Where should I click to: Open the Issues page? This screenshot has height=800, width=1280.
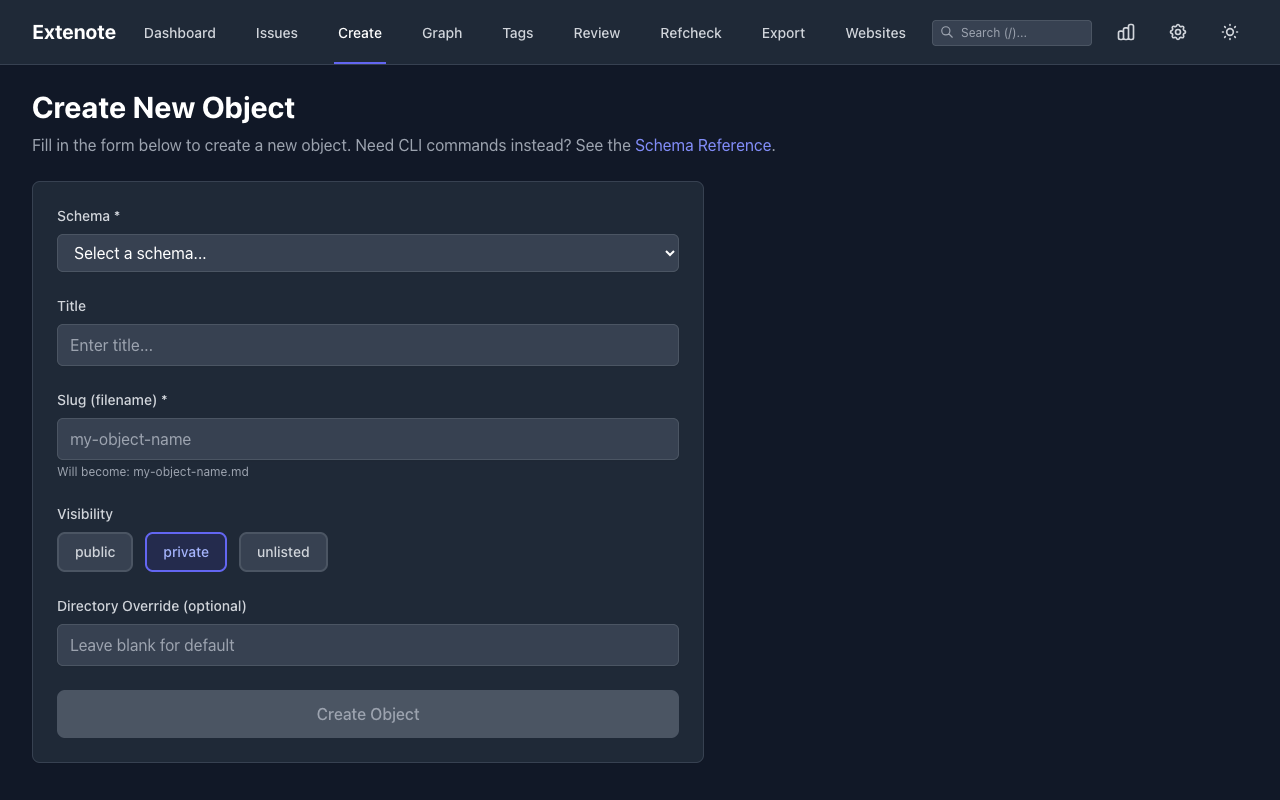click(276, 33)
